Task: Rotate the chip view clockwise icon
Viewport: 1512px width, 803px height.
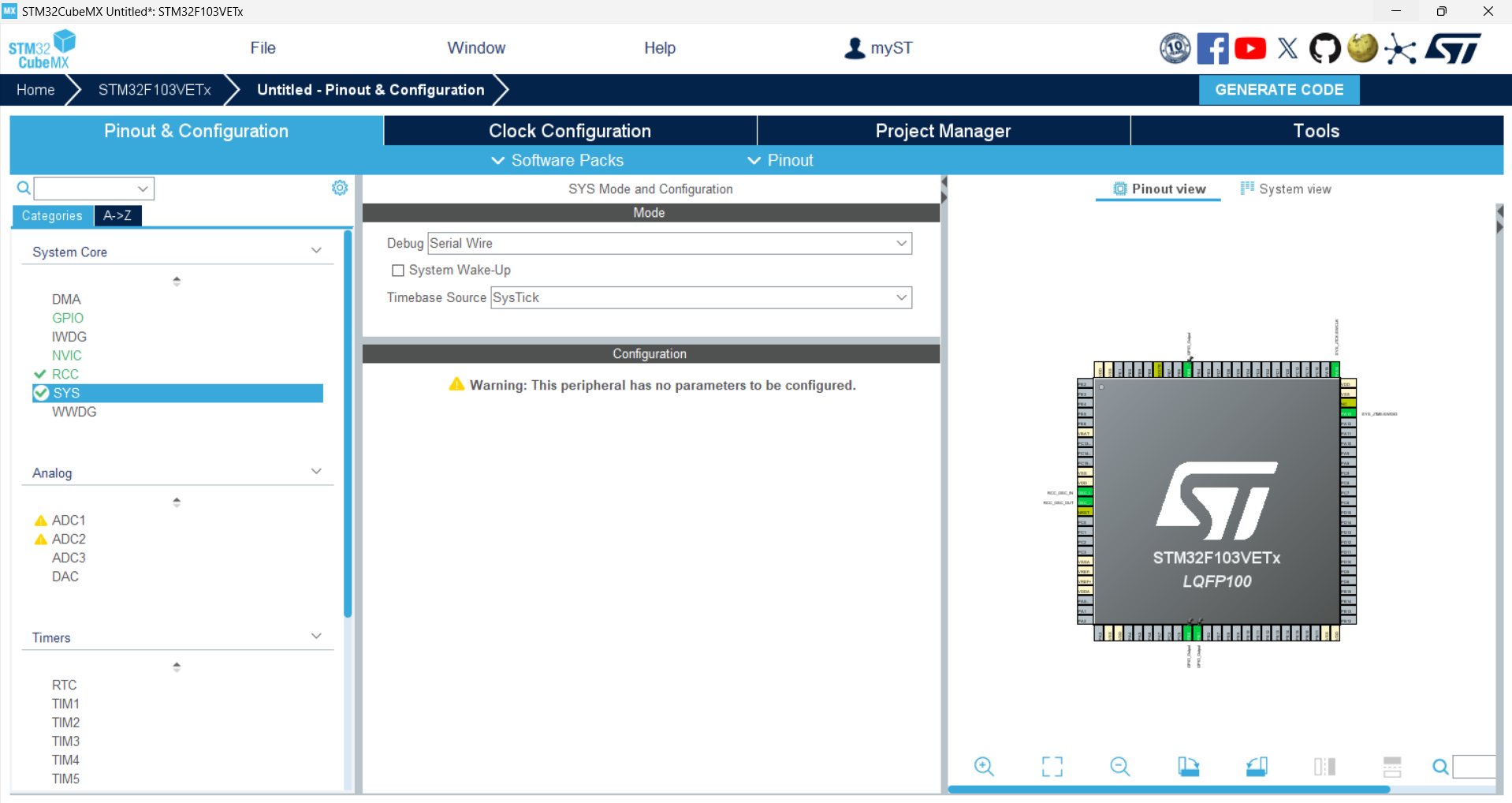Action: (1188, 766)
